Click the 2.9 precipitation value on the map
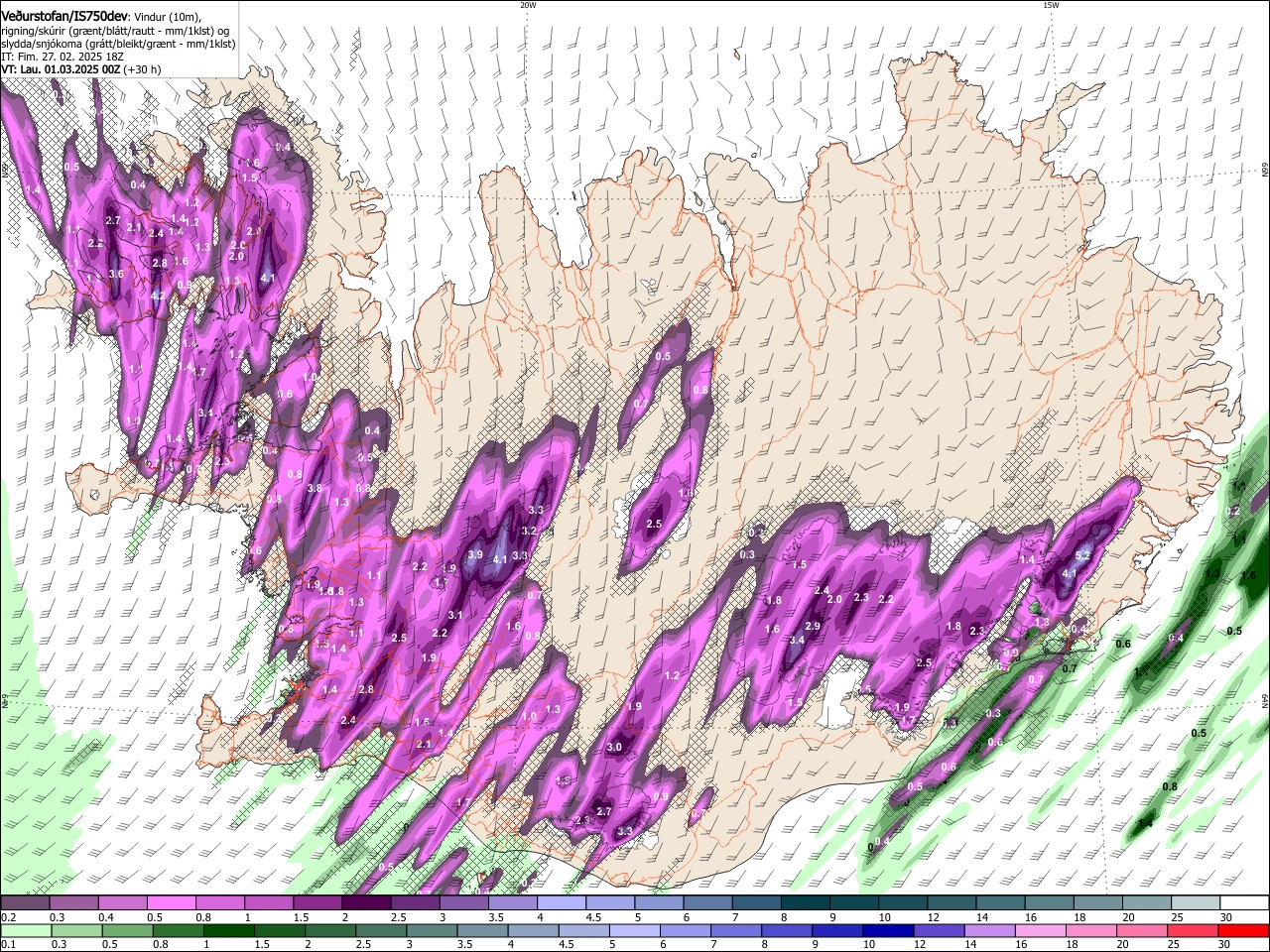Viewport: 1270px width, 952px height. (x=813, y=627)
